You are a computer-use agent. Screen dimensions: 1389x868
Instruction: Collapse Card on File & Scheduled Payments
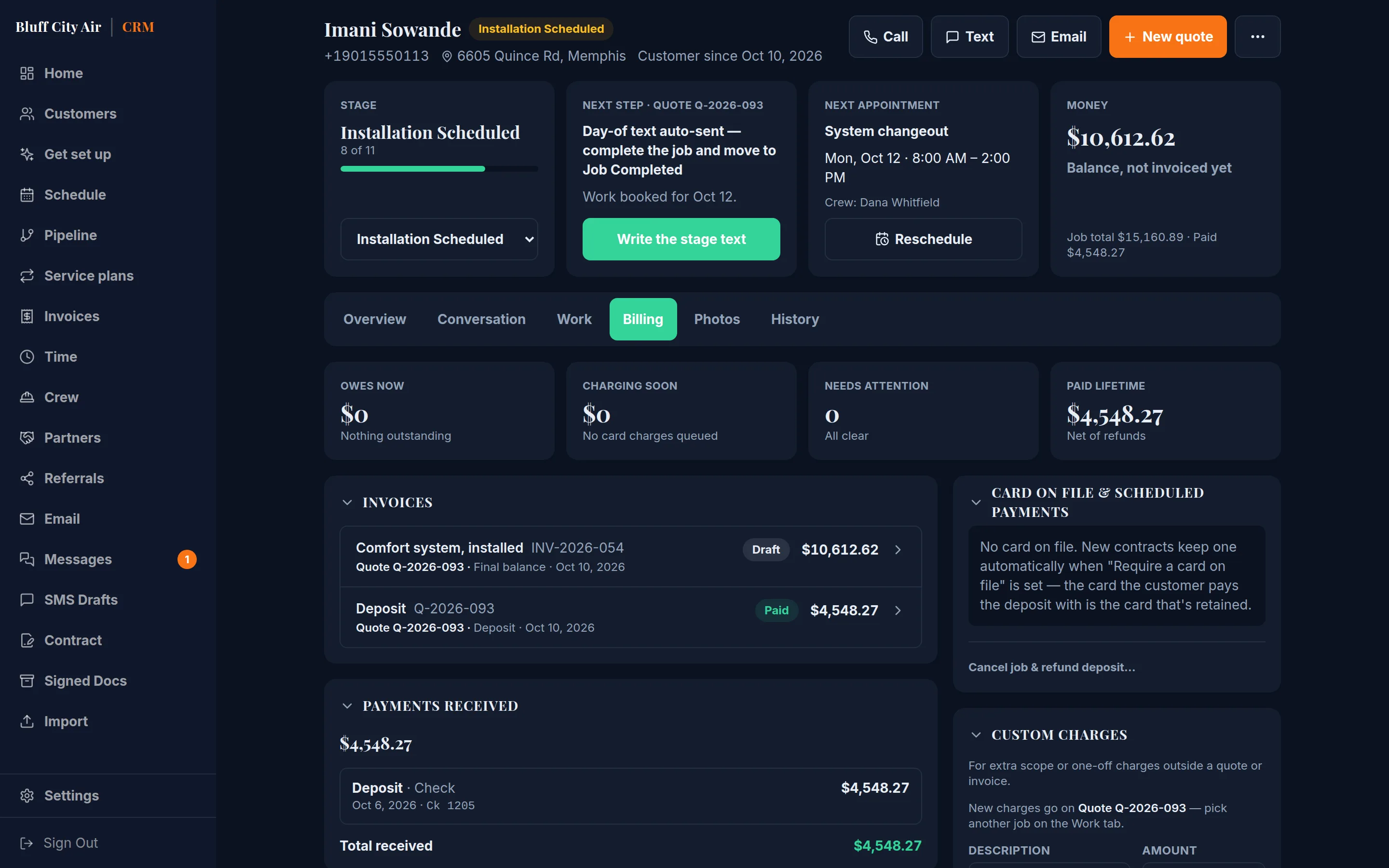coord(976,502)
